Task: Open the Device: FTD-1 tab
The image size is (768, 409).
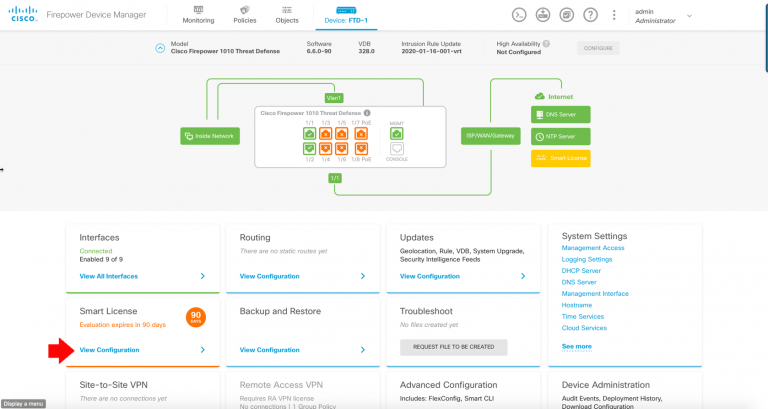Action: tap(346, 15)
